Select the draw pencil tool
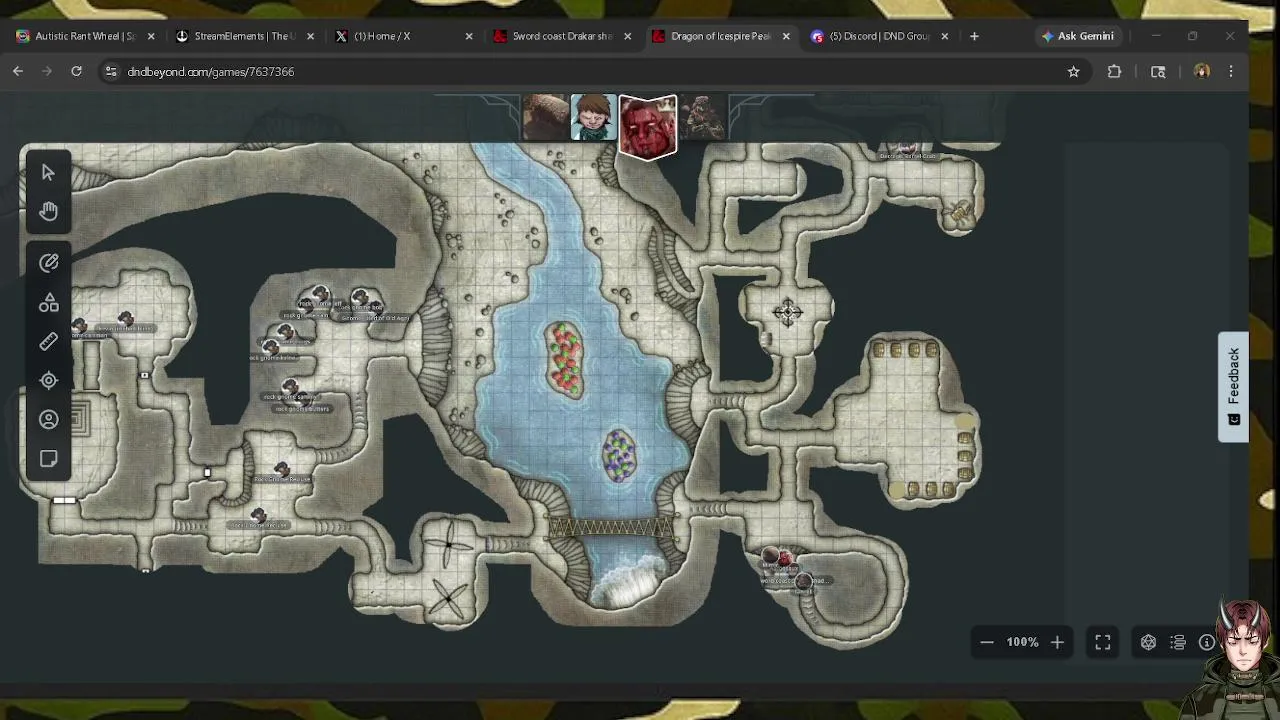Viewport: 1280px width, 720px height. [x=48, y=263]
